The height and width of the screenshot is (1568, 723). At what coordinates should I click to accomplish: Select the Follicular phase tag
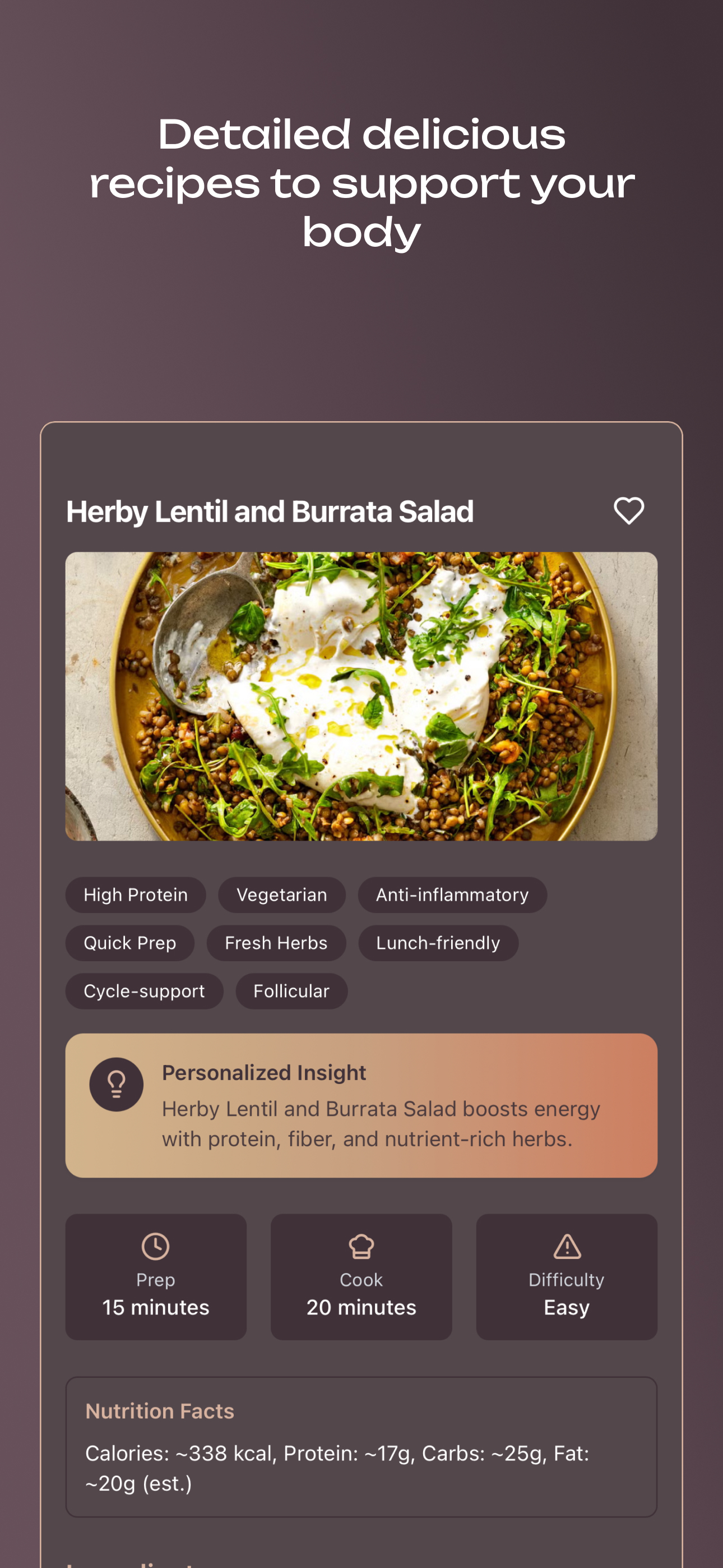291,991
